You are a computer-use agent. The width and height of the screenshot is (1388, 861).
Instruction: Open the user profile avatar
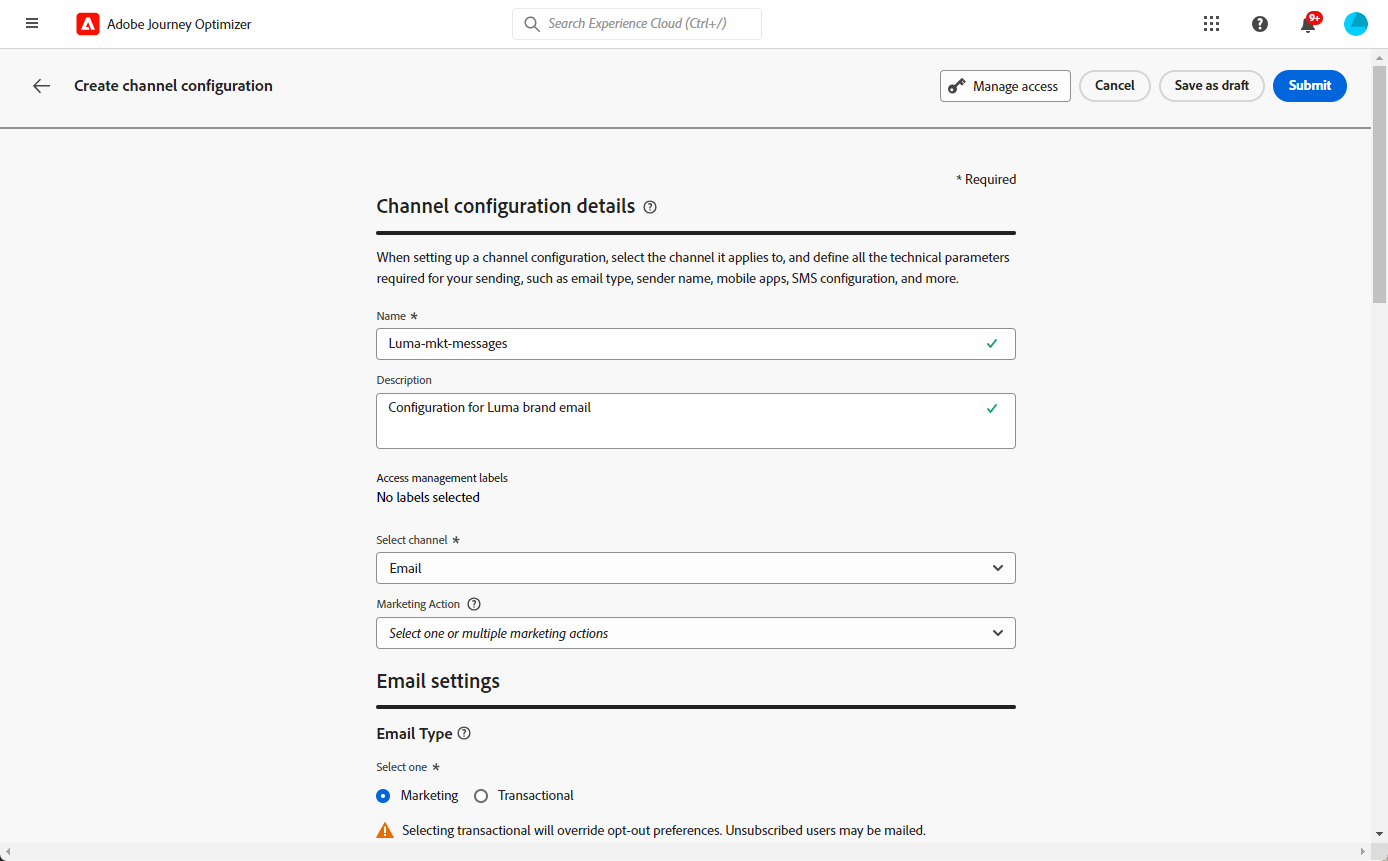tap(1356, 24)
